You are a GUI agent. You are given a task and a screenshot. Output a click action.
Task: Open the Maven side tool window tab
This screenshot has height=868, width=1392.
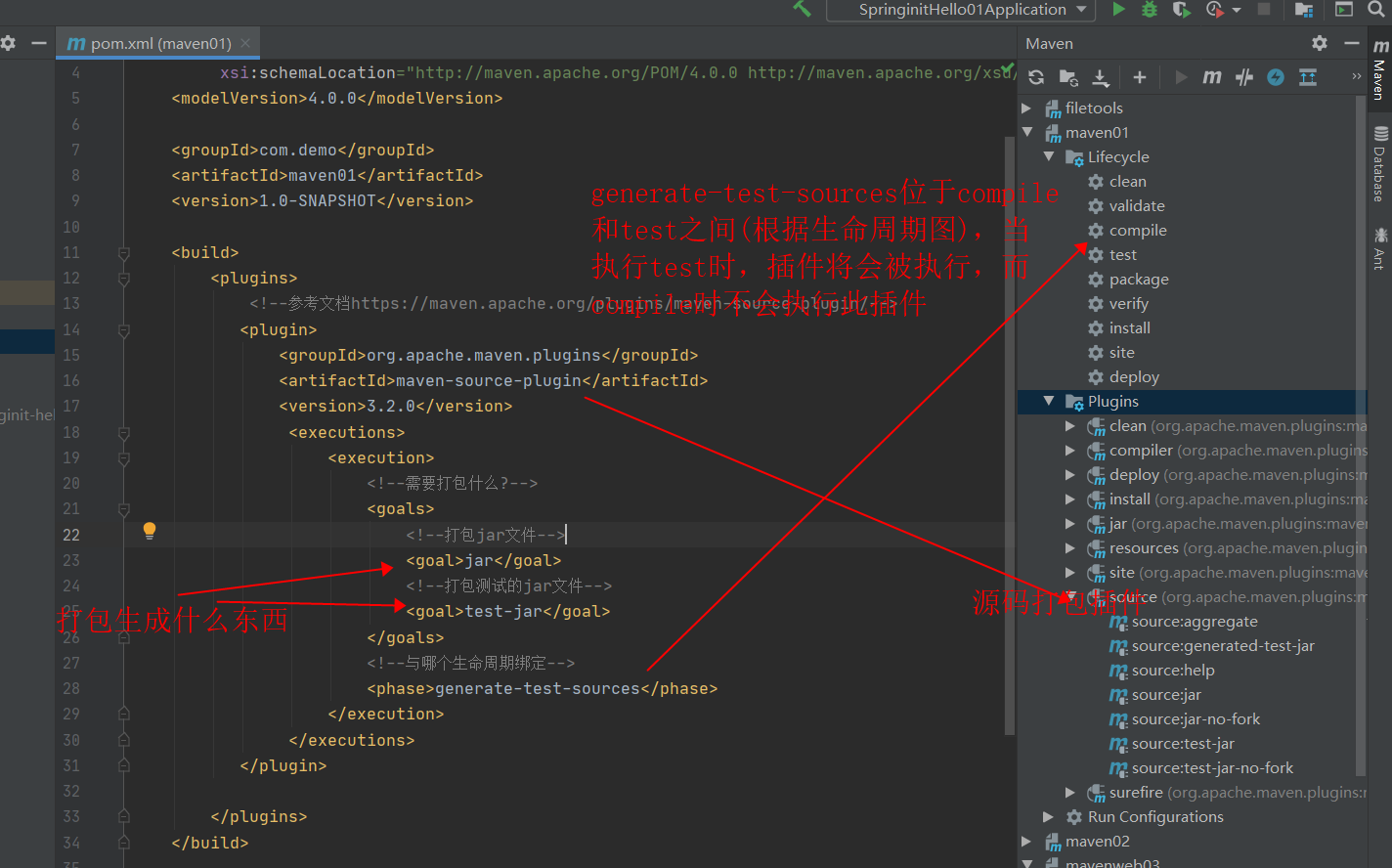[1379, 70]
